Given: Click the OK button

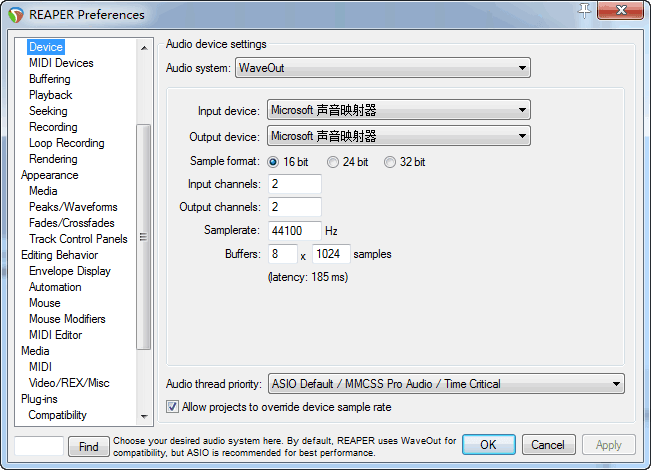Looking at the screenshot, I should coord(489,445).
